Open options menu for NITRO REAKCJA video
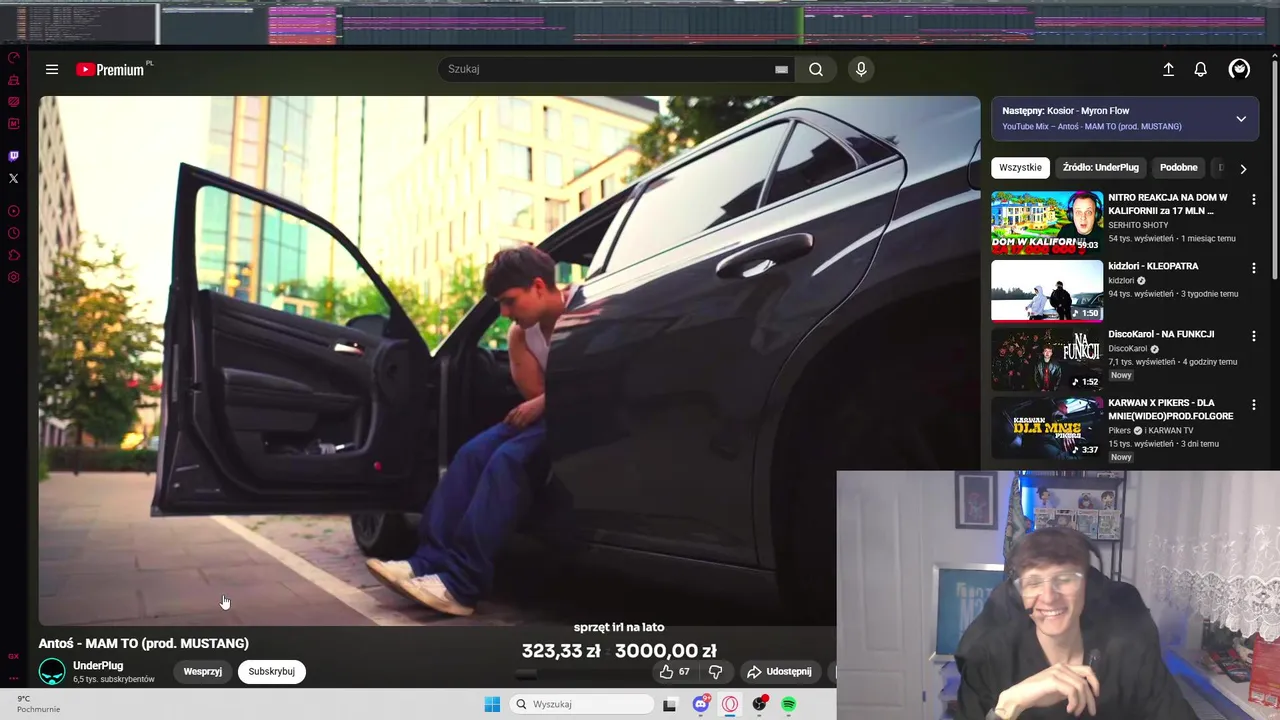The height and width of the screenshot is (720, 1280). click(1253, 199)
